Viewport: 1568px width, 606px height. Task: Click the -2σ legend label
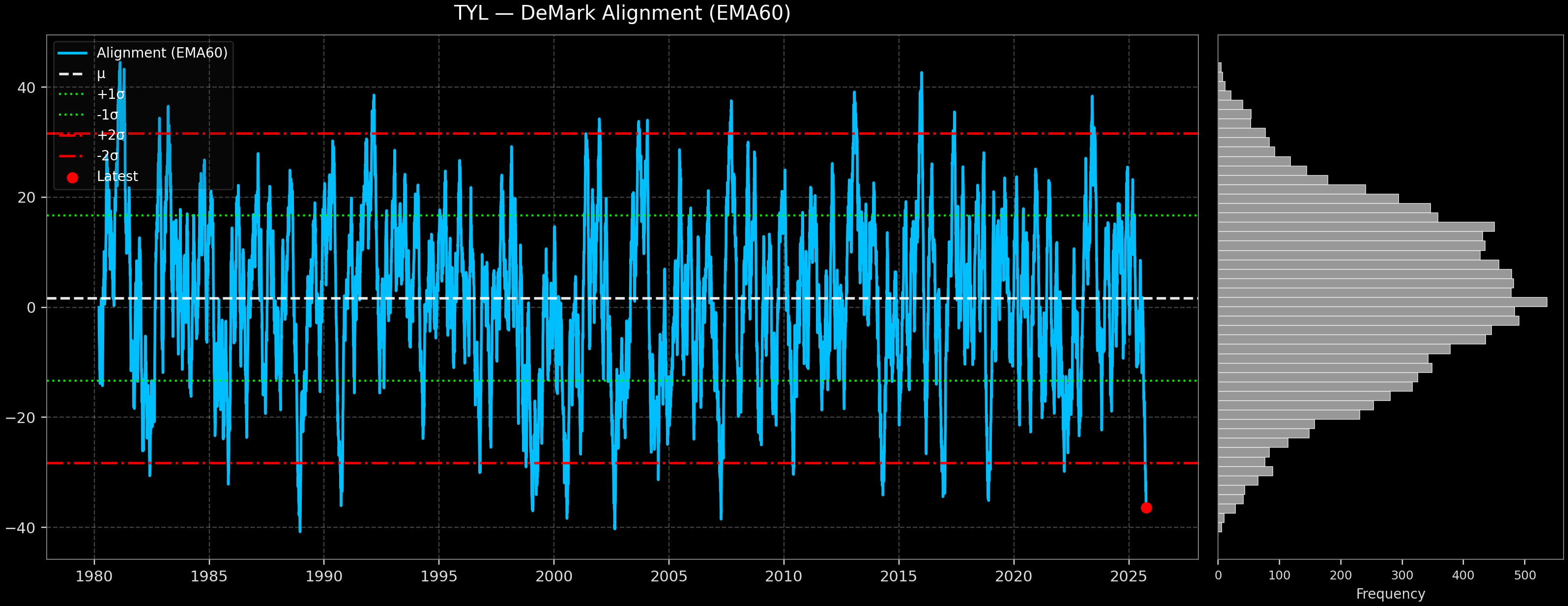tap(107, 156)
